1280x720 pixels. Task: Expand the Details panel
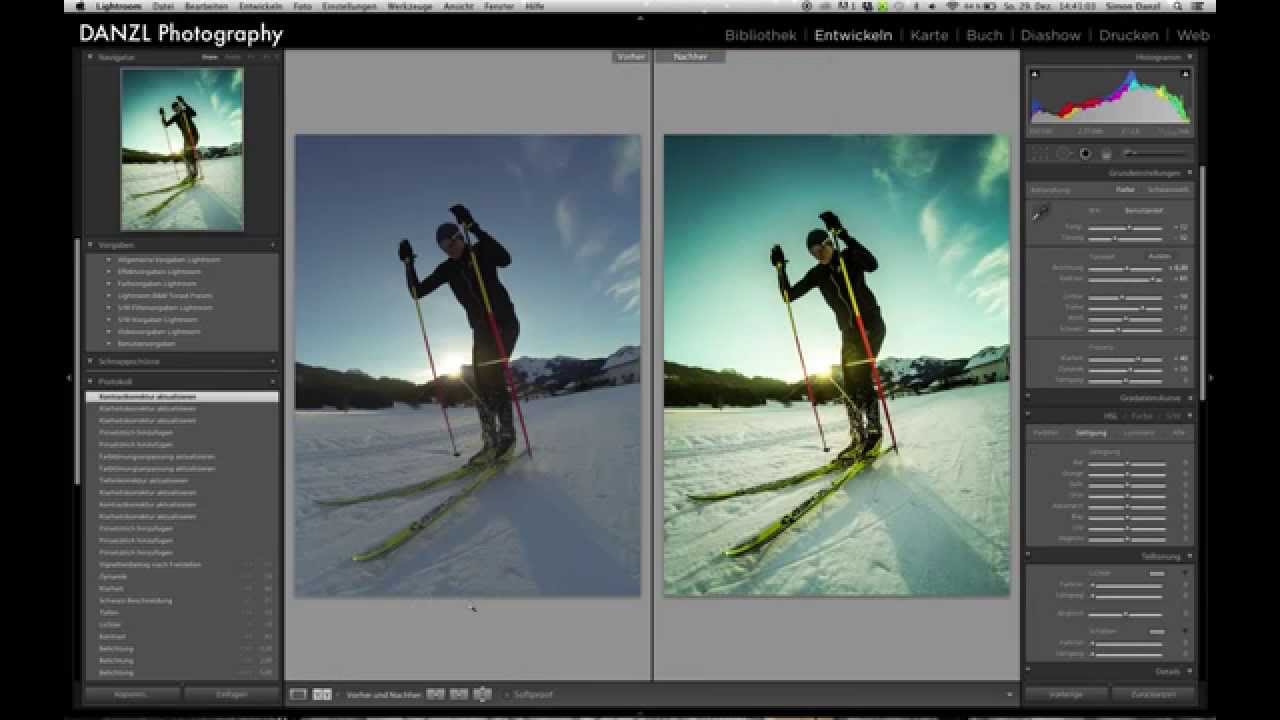coord(1189,671)
